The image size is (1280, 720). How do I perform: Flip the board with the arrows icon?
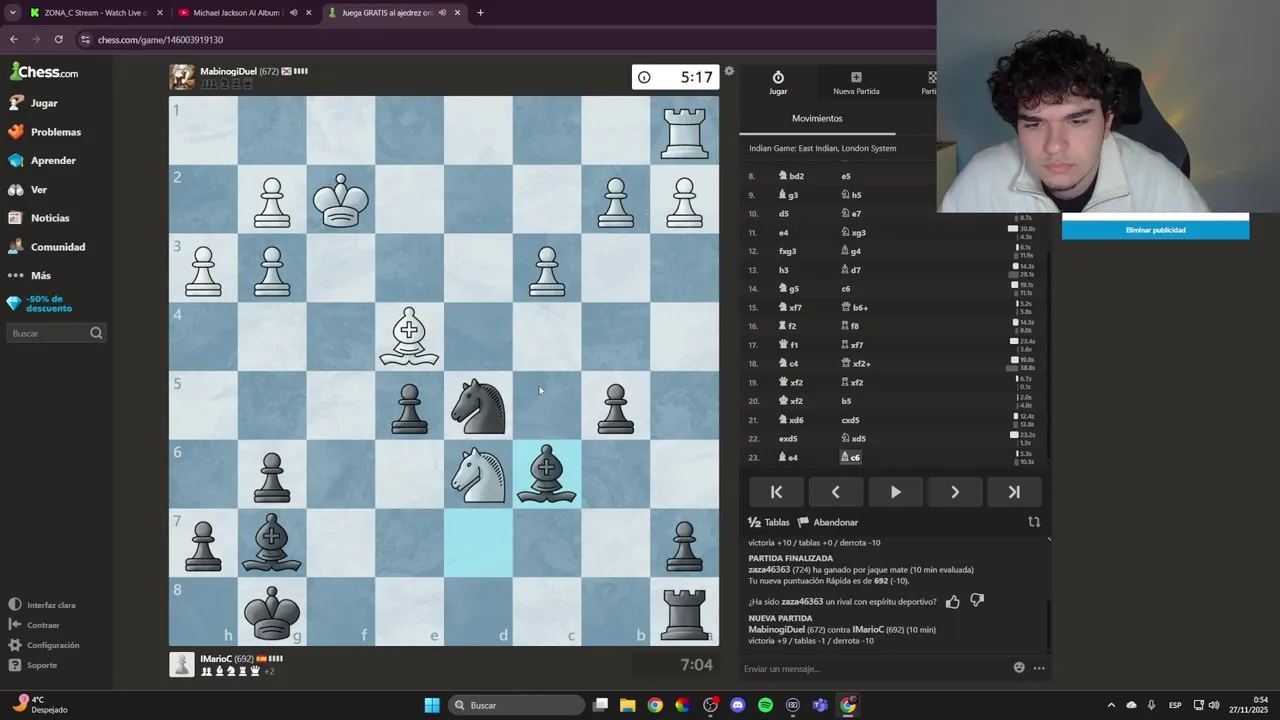pos(1034,522)
